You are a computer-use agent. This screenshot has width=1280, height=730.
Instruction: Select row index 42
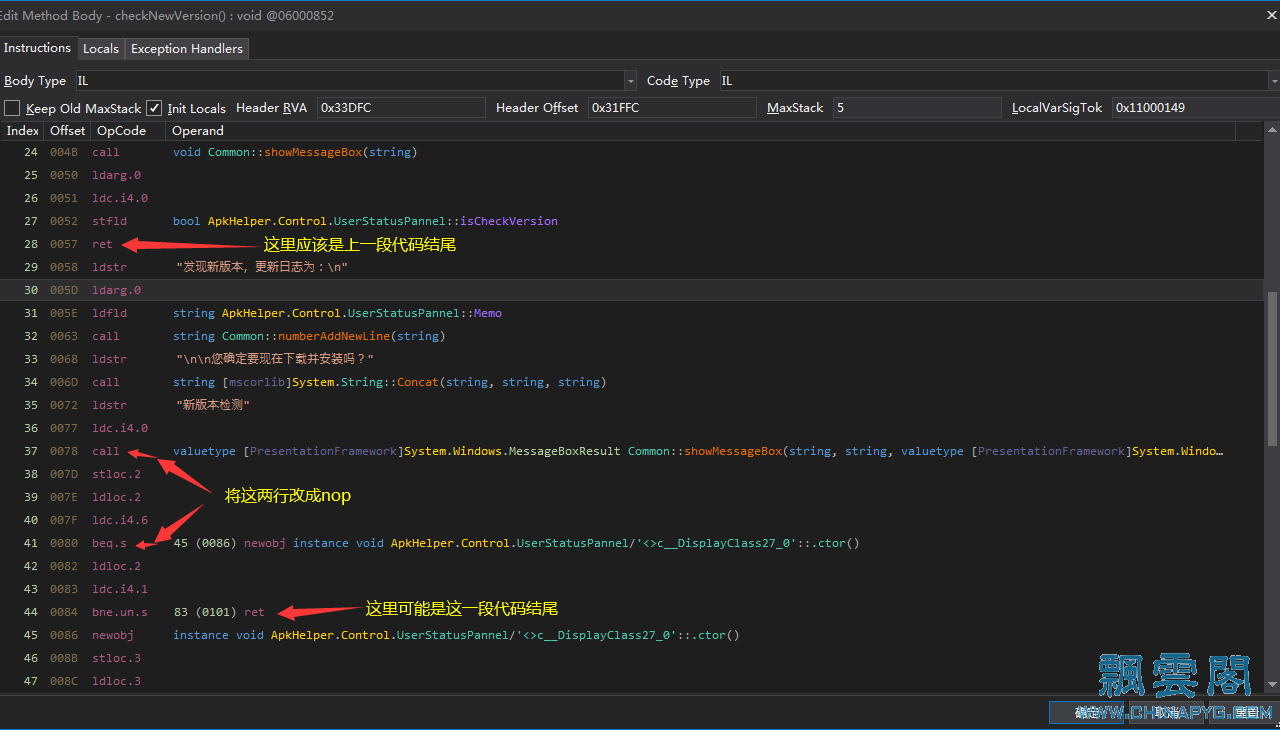pyautogui.click(x=30, y=566)
